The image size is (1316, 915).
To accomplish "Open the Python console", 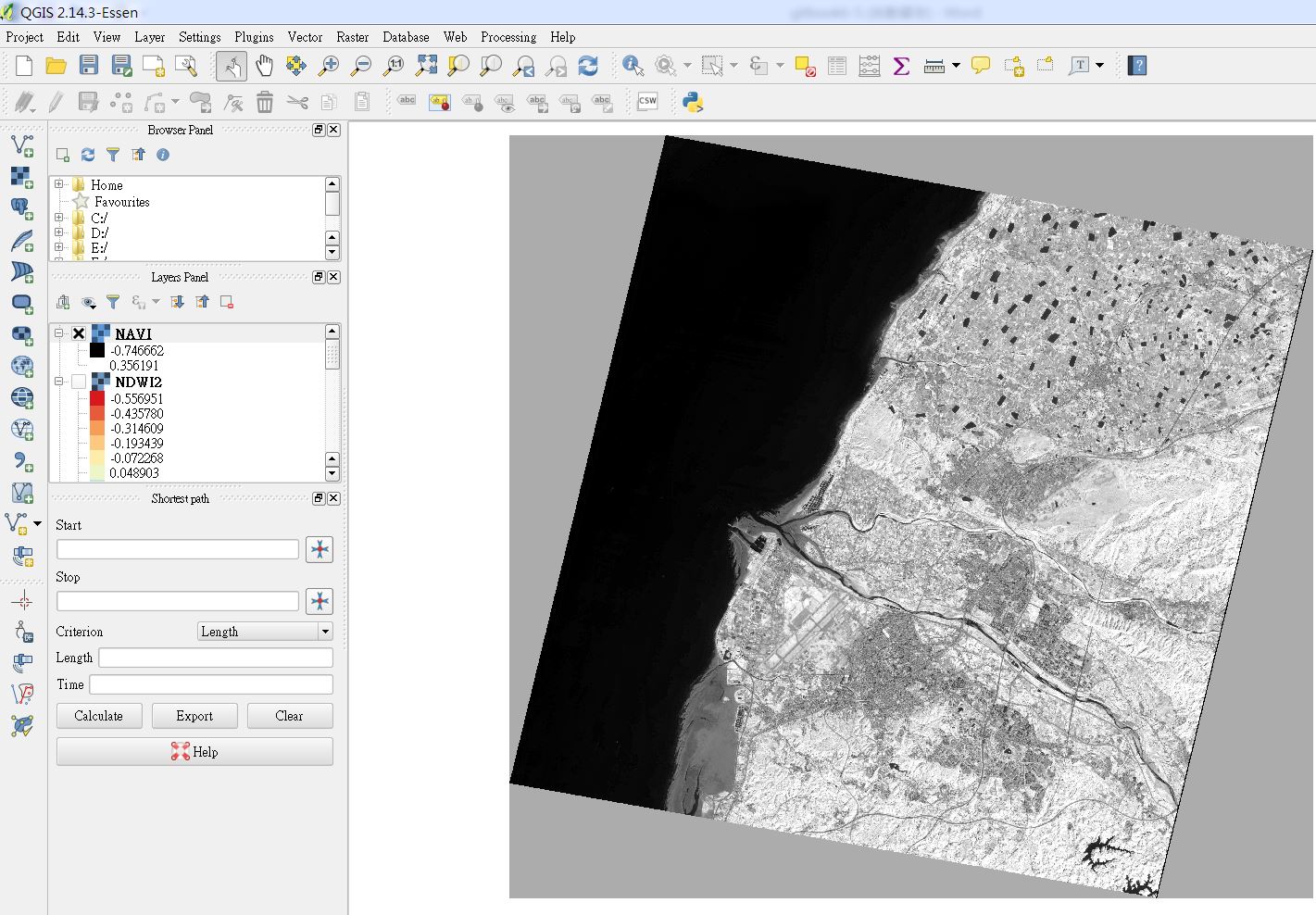I will pos(693,102).
